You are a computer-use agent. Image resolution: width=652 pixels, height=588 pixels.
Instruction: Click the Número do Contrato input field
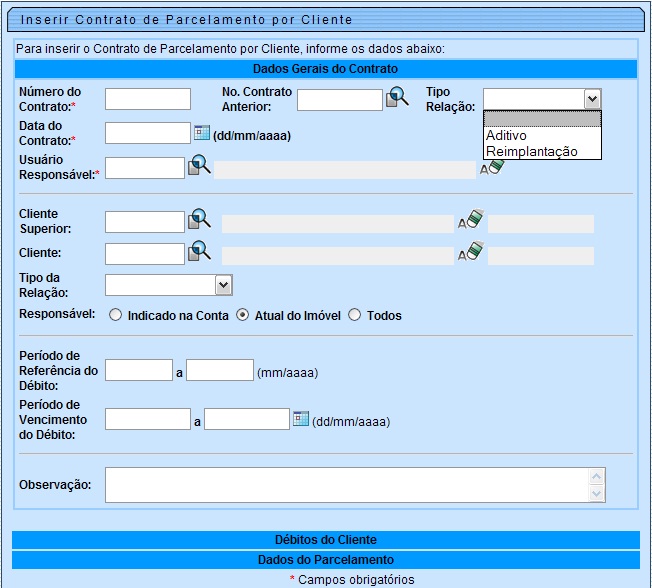click(147, 98)
